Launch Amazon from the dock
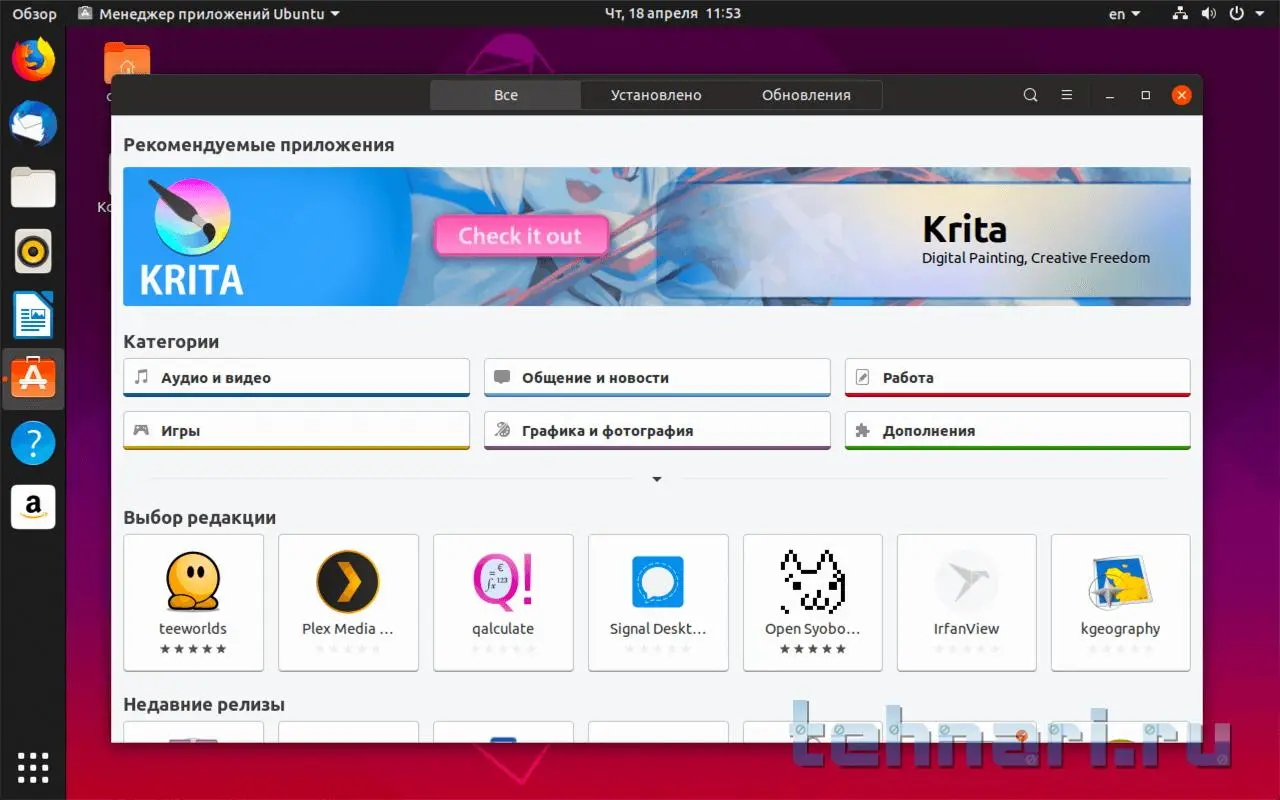Viewport: 1280px width, 800px height. pyautogui.click(x=33, y=507)
